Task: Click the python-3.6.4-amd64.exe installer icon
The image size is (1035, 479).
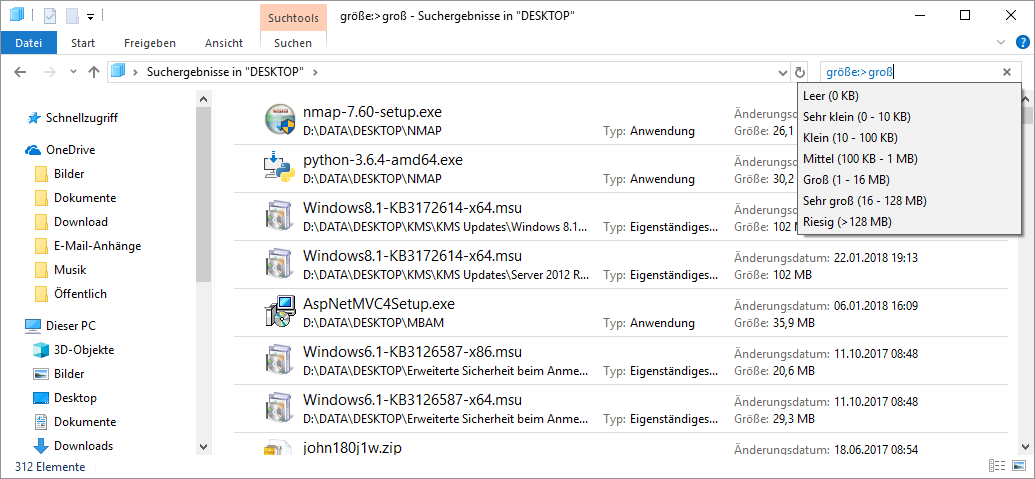Action: [x=277, y=168]
